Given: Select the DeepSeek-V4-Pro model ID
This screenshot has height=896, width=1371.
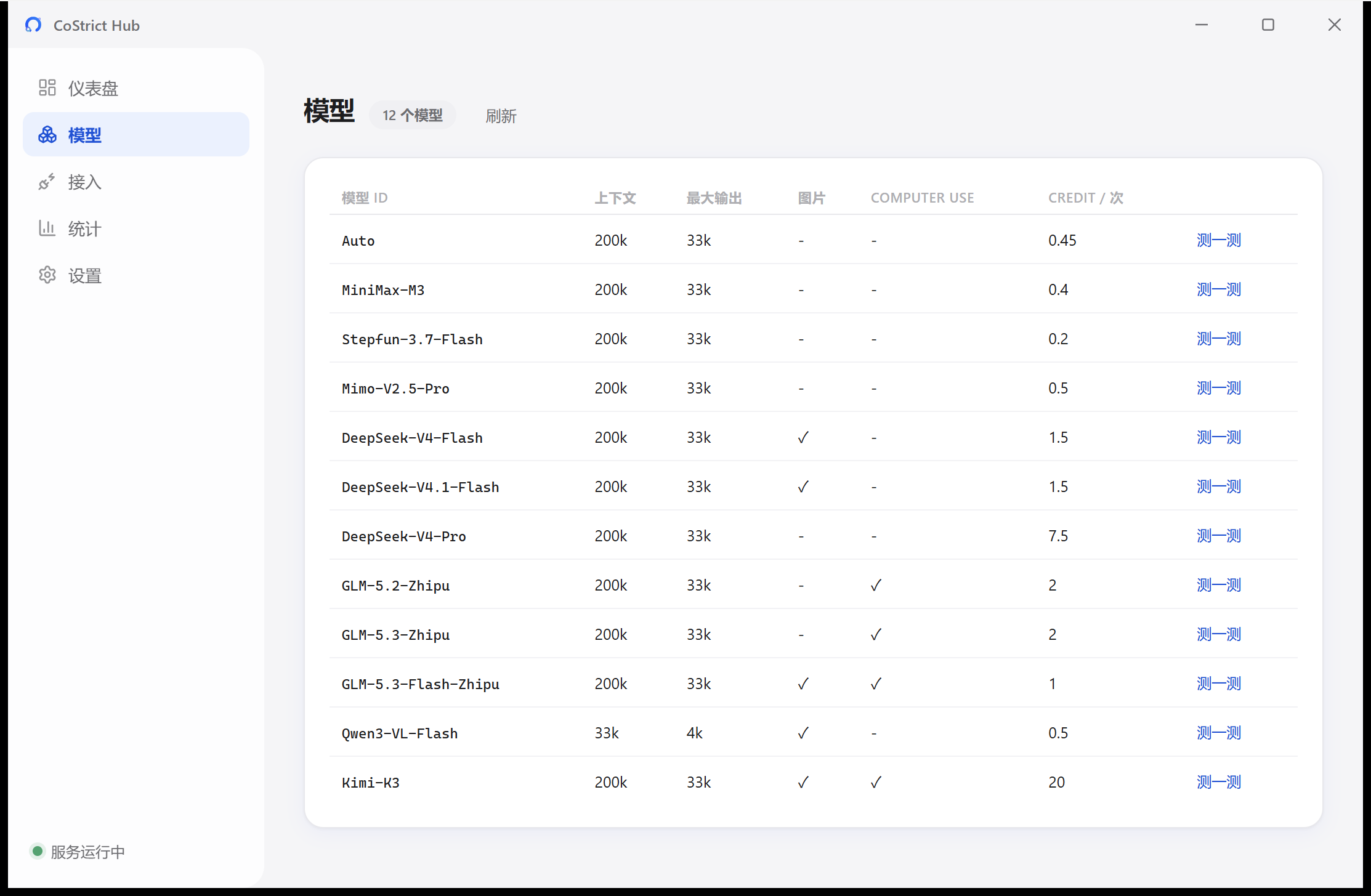Looking at the screenshot, I should 404,536.
